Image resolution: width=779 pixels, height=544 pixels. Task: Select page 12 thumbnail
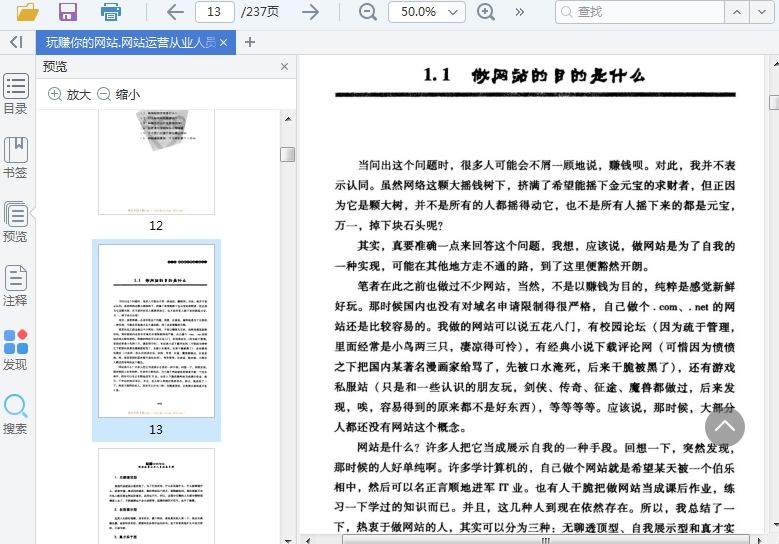pos(156,162)
